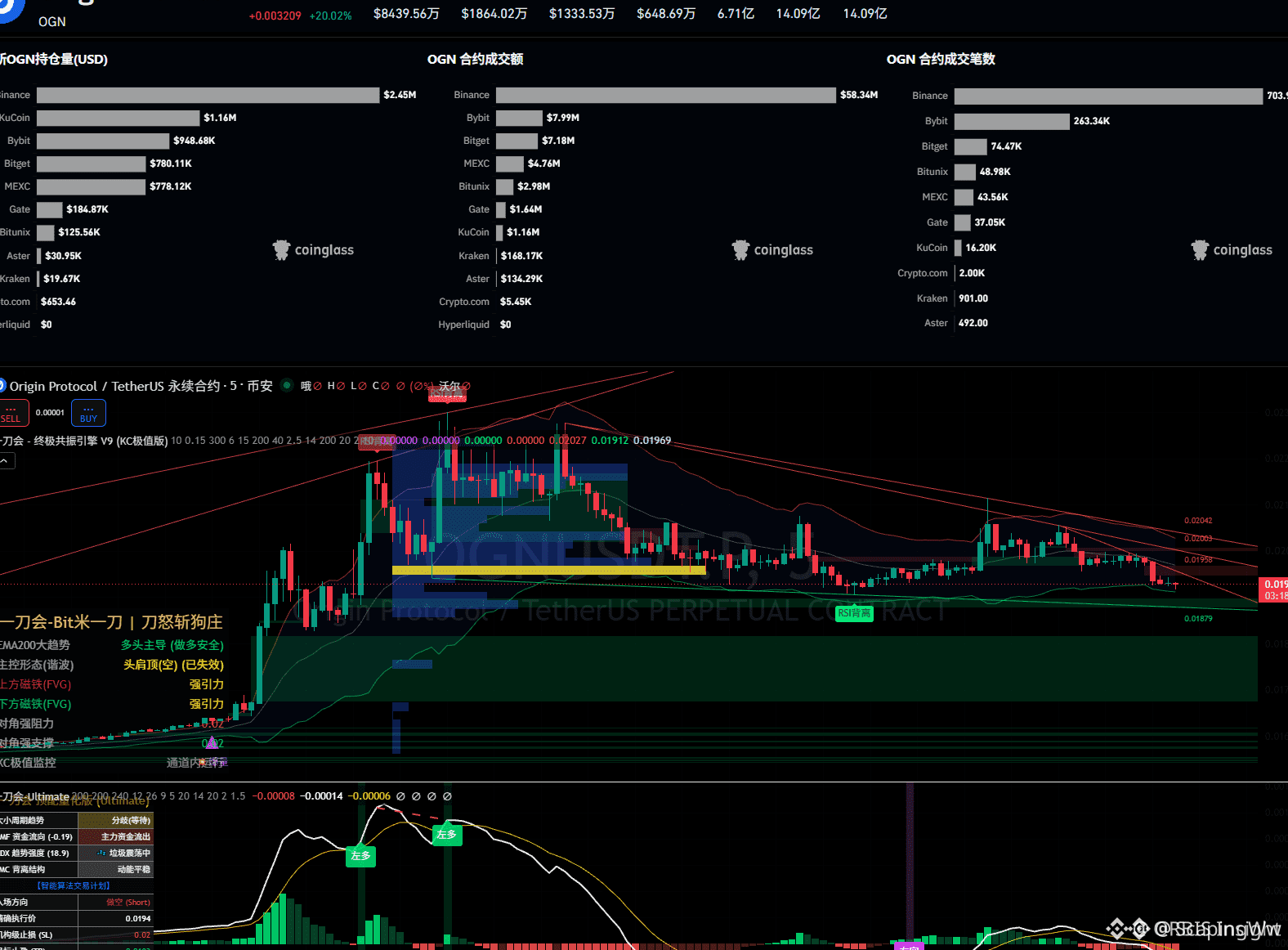This screenshot has width=1288, height=950.
Task: Select the yellow horizontal zone on the price chart
Action: click(x=548, y=570)
